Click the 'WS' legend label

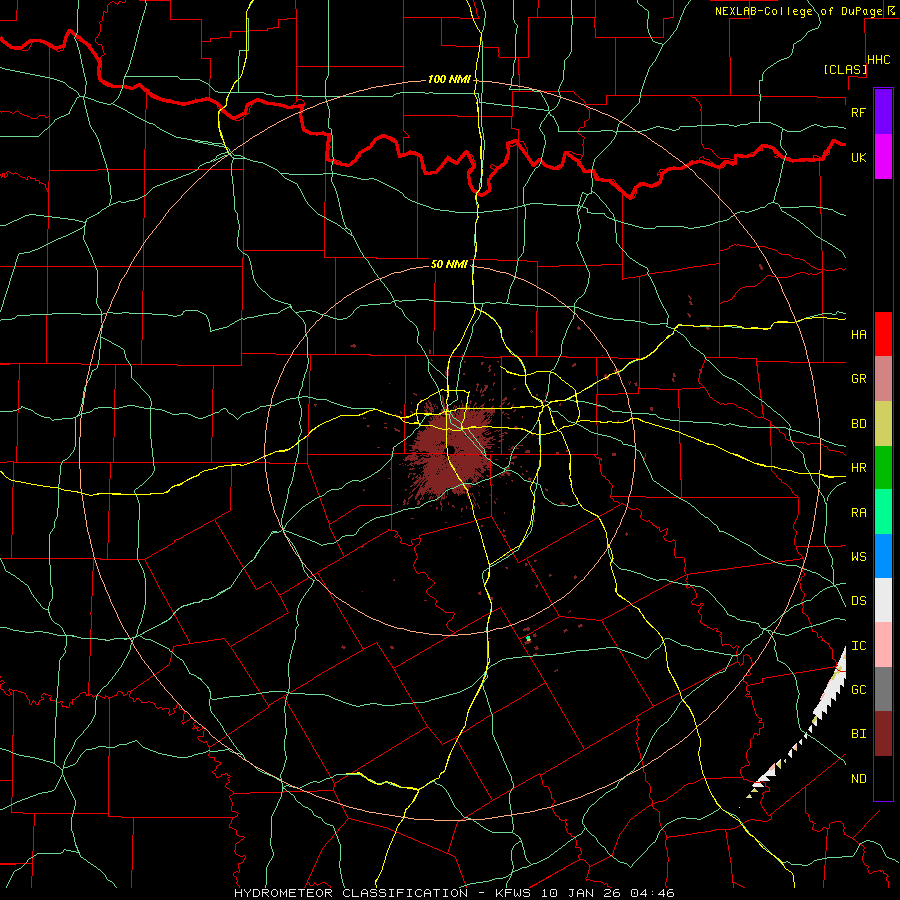click(x=858, y=557)
